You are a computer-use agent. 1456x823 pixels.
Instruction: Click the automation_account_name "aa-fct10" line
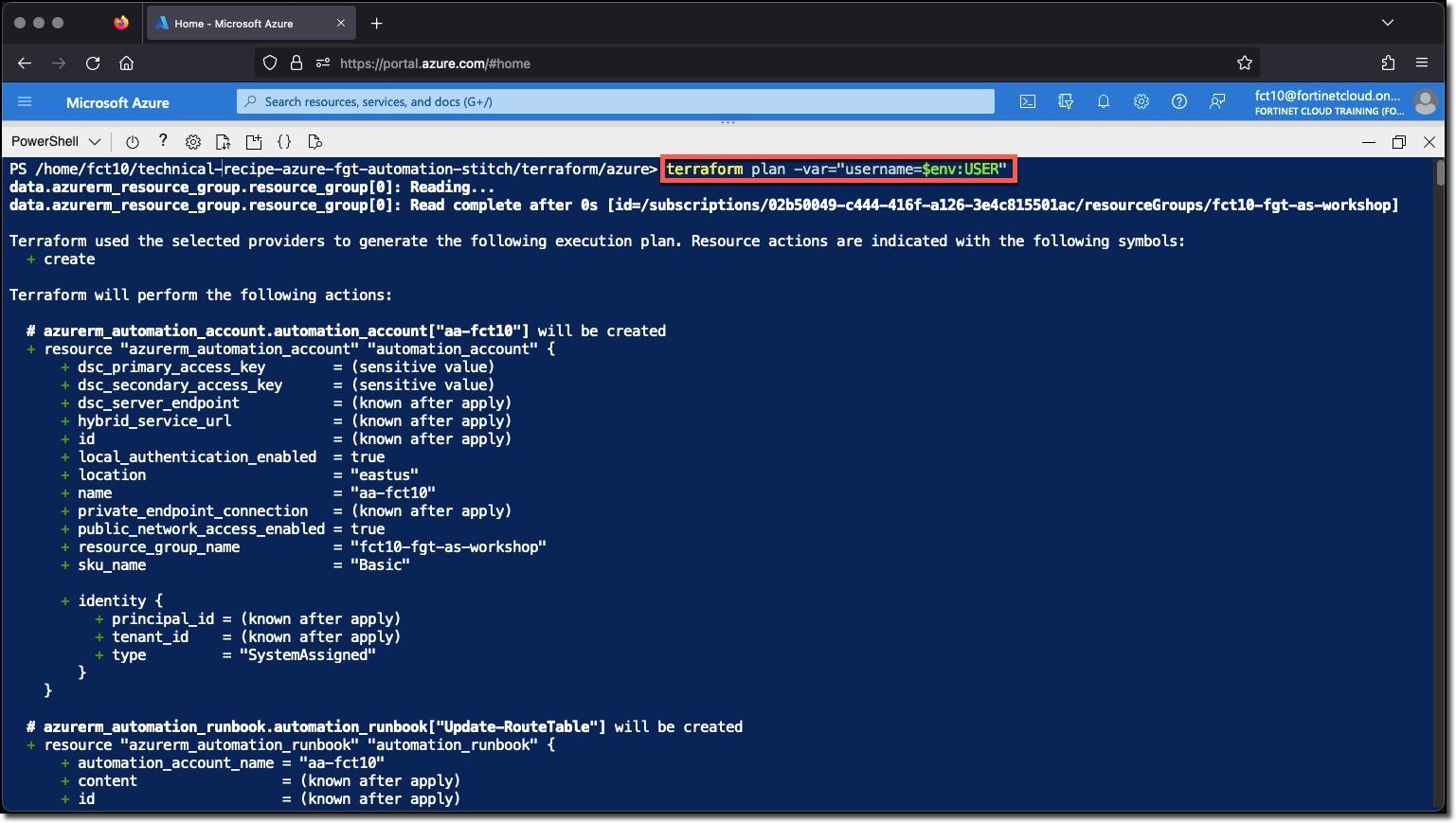click(x=223, y=762)
